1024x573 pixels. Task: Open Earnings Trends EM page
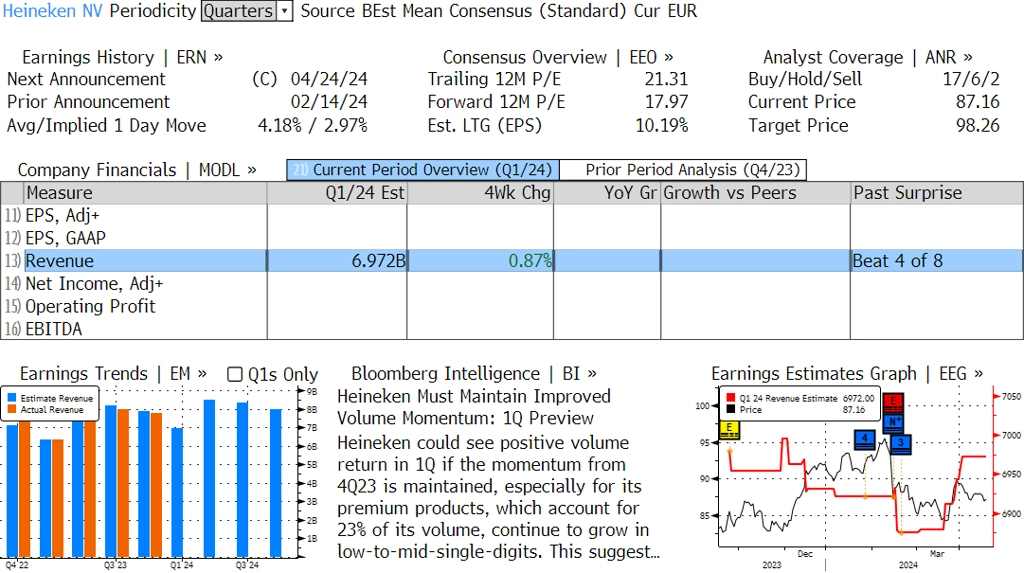(113, 374)
